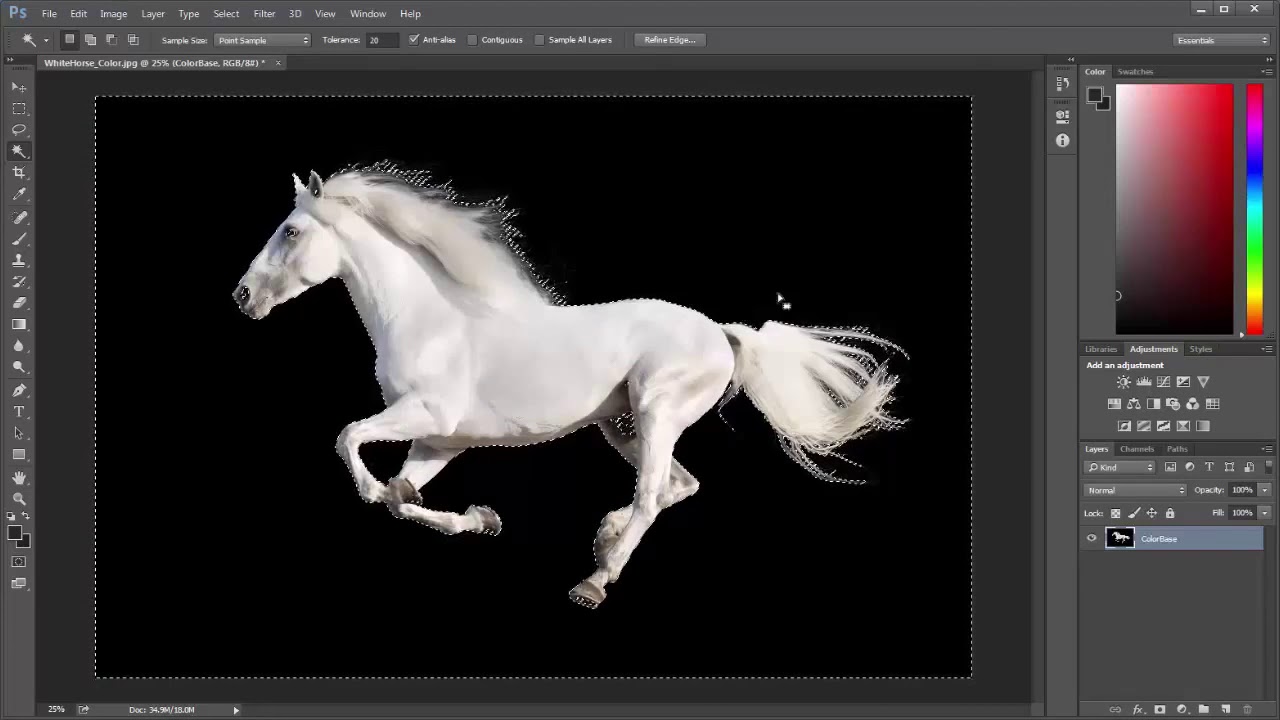The height and width of the screenshot is (720, 1280).
Task: Add a Black & White adjustment
Action: (x=1153, y=404)
